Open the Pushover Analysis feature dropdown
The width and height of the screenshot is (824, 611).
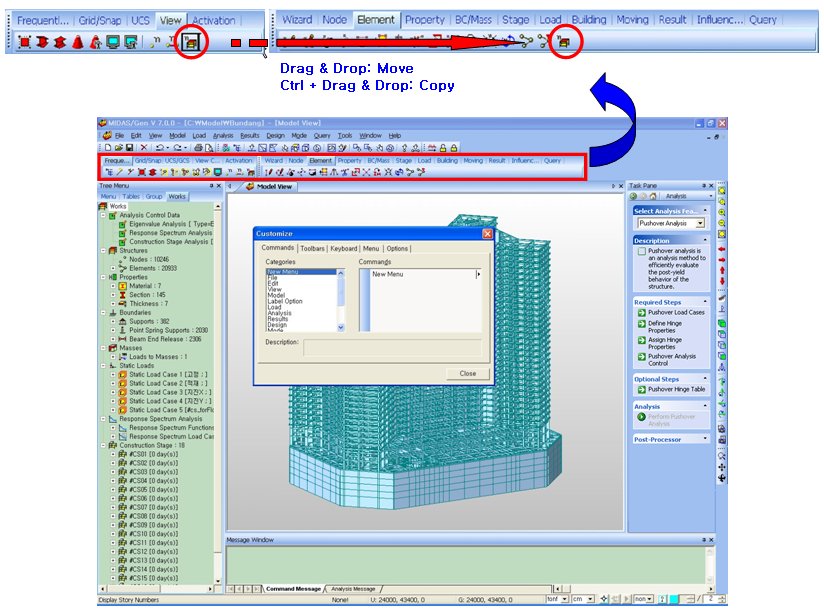pos(700,224)
